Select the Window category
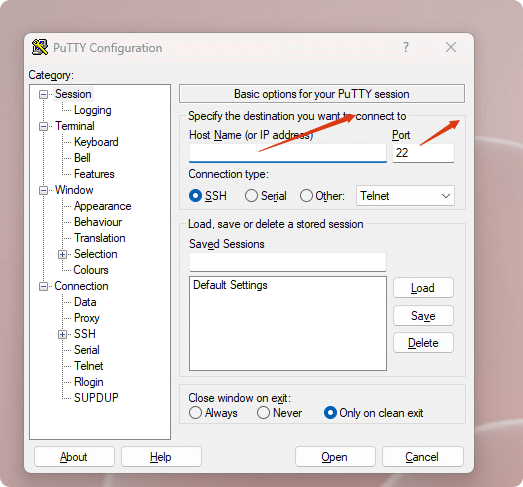 74,190
